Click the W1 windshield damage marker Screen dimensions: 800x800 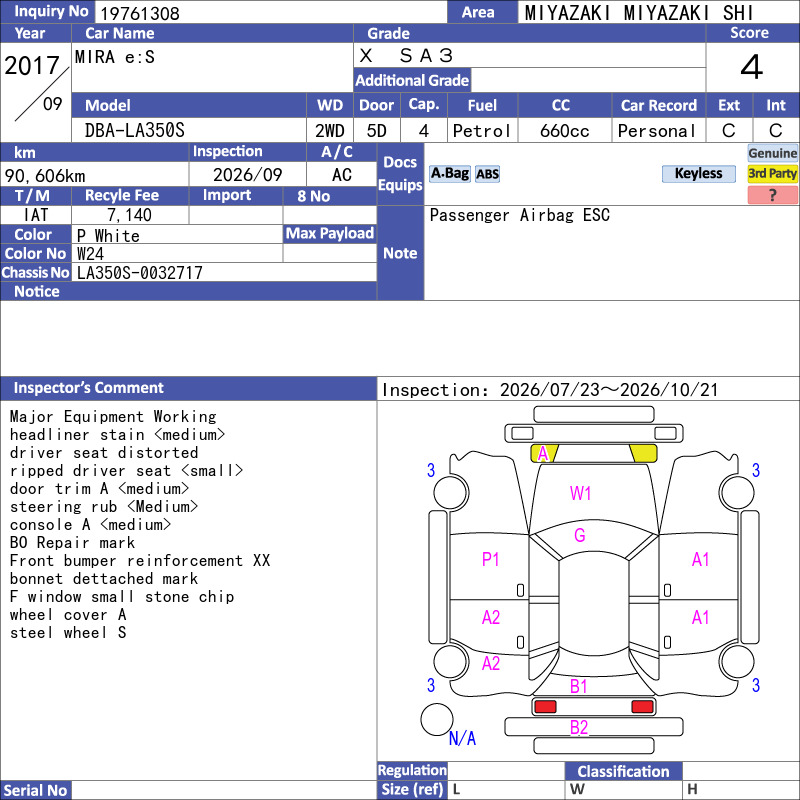point(581,493)
